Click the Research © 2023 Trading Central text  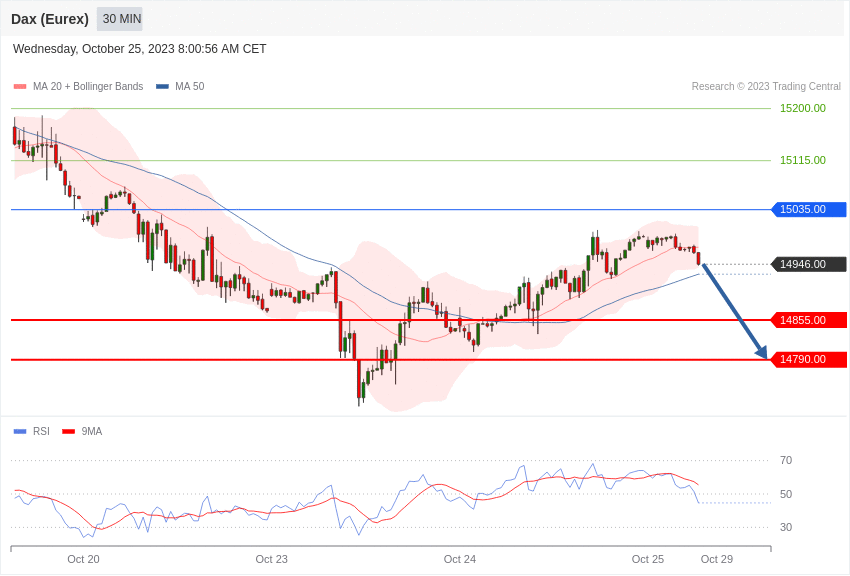point(766,87)
